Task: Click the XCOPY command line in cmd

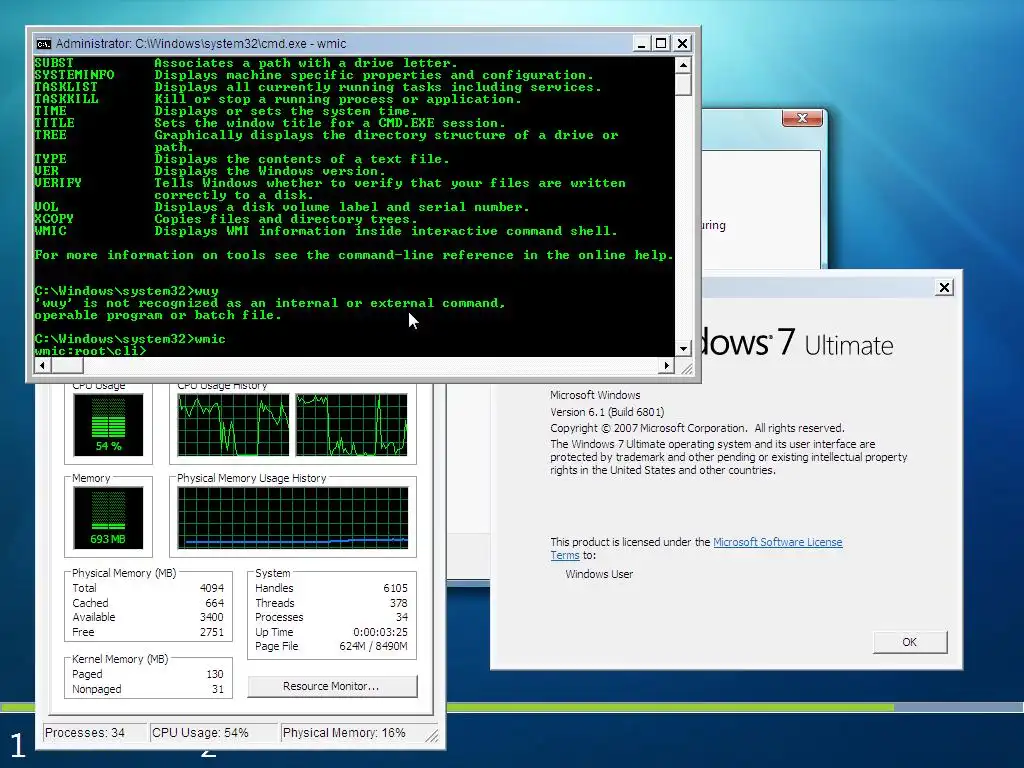Action: (x=226, y=219)
